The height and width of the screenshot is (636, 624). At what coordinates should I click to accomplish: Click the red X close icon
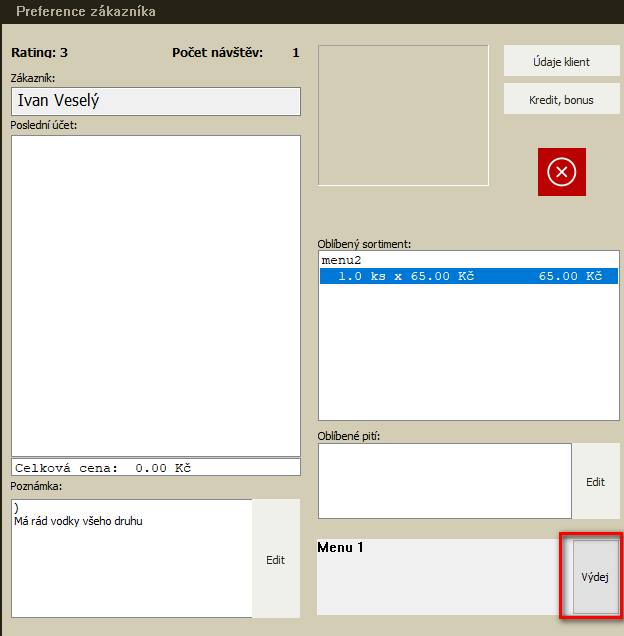point(561,172)
